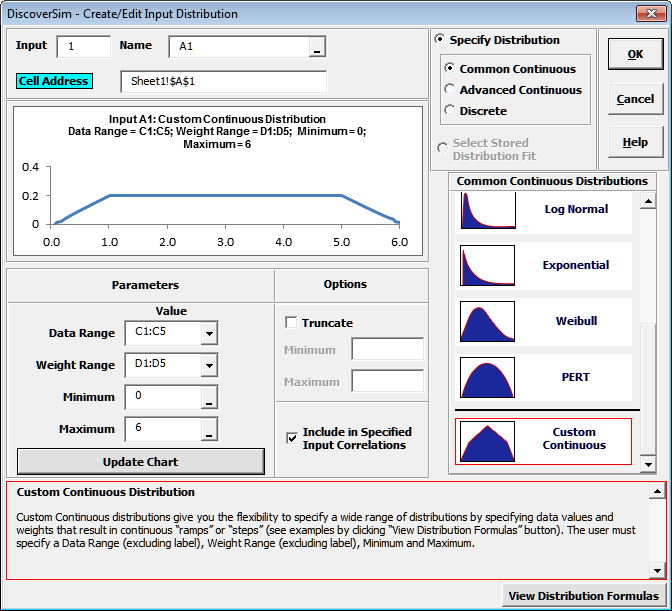Click range selector button in Name field
The image size is (672, 611).
316,47
